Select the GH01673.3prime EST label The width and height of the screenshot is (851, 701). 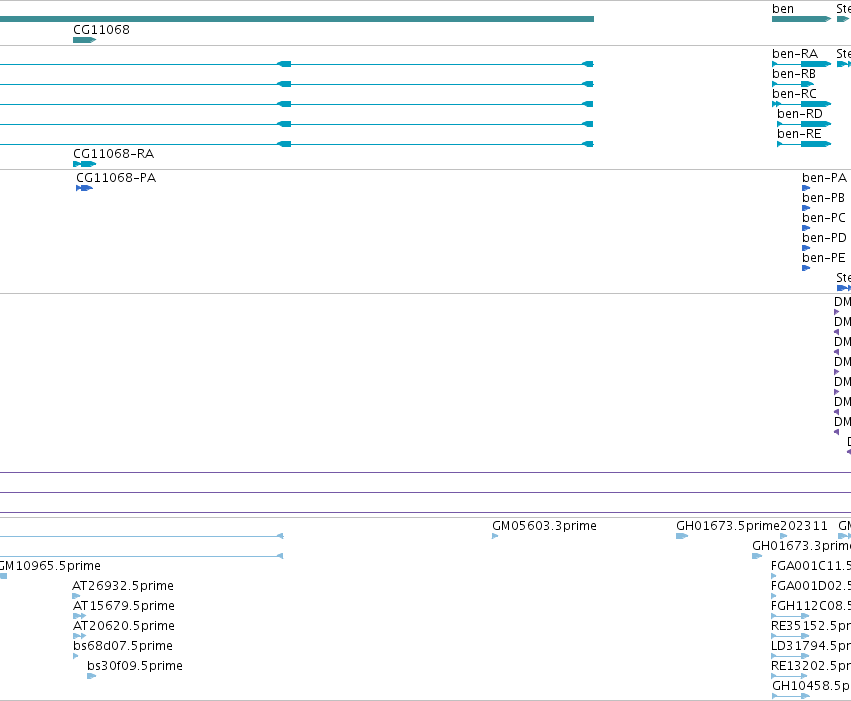pos(801,546)
